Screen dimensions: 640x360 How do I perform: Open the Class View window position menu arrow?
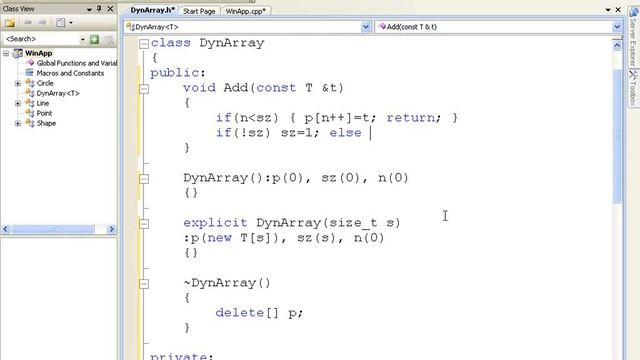click(x=89, y=9)
